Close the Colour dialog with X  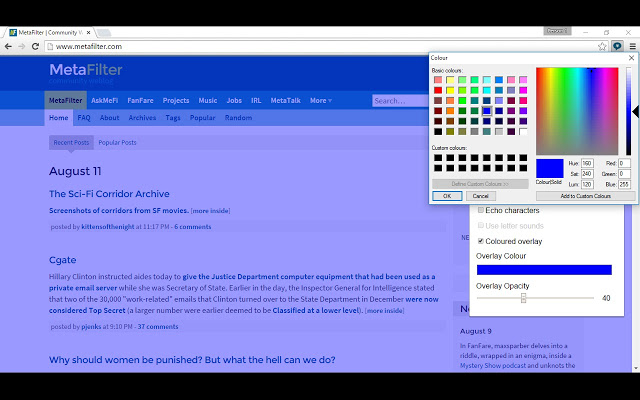[x=631, y=58]
